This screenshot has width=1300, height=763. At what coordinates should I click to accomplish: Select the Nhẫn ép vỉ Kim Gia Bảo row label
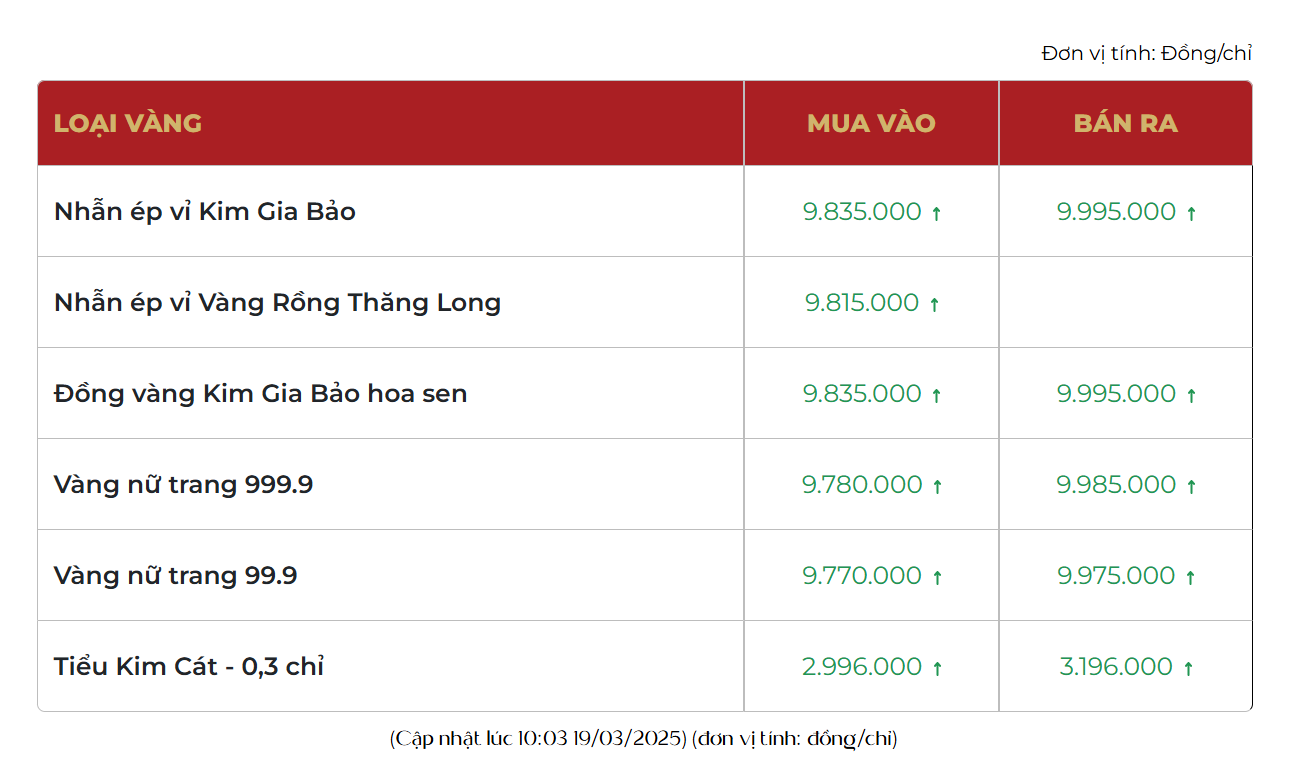click(x=205, y=212)
